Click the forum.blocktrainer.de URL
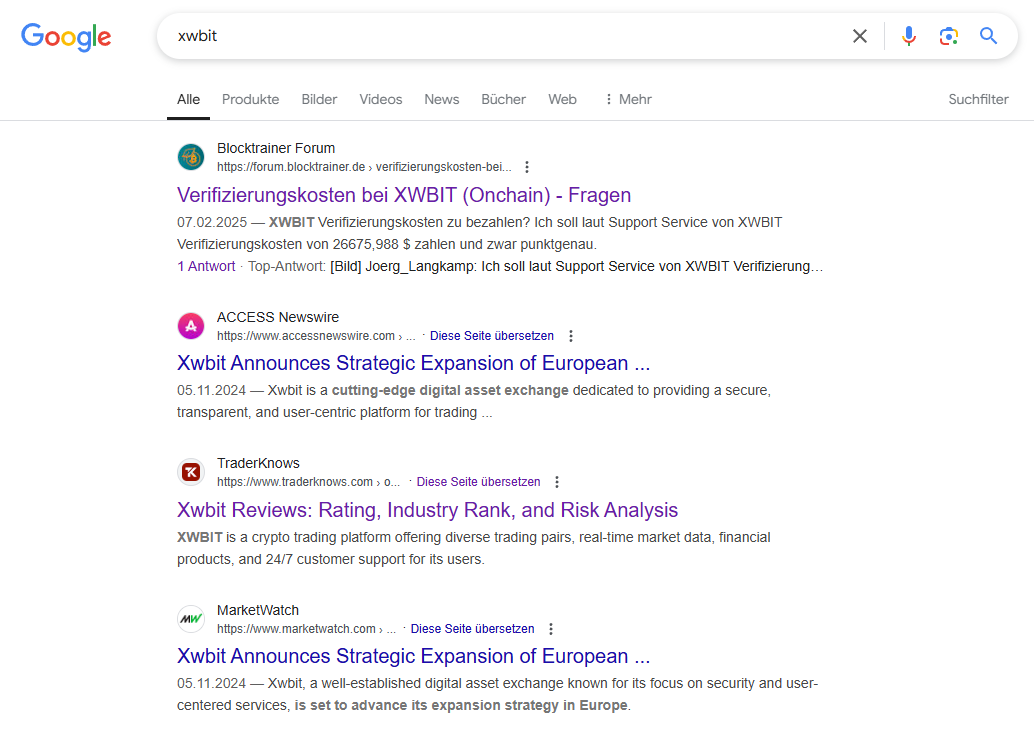 364,167
